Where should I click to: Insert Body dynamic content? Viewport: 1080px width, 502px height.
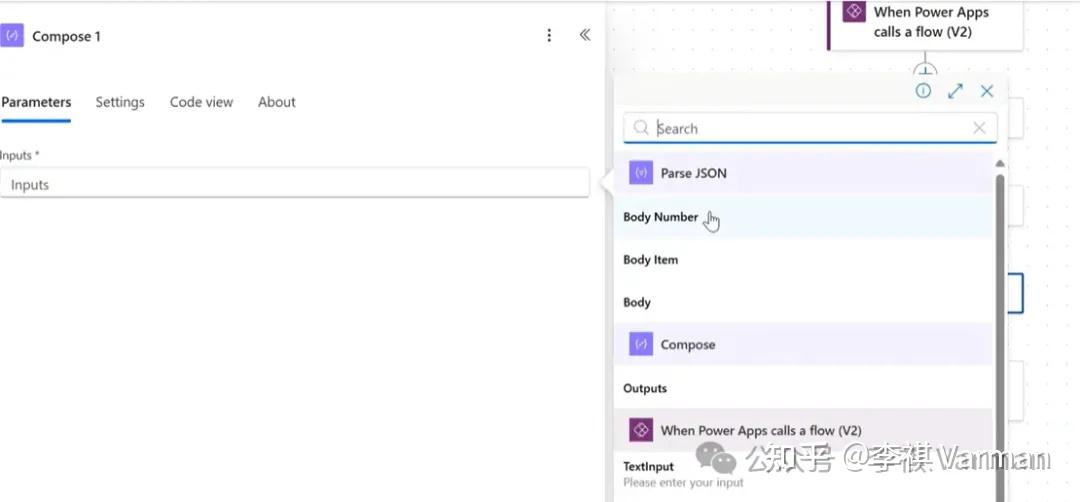(803, 302)
